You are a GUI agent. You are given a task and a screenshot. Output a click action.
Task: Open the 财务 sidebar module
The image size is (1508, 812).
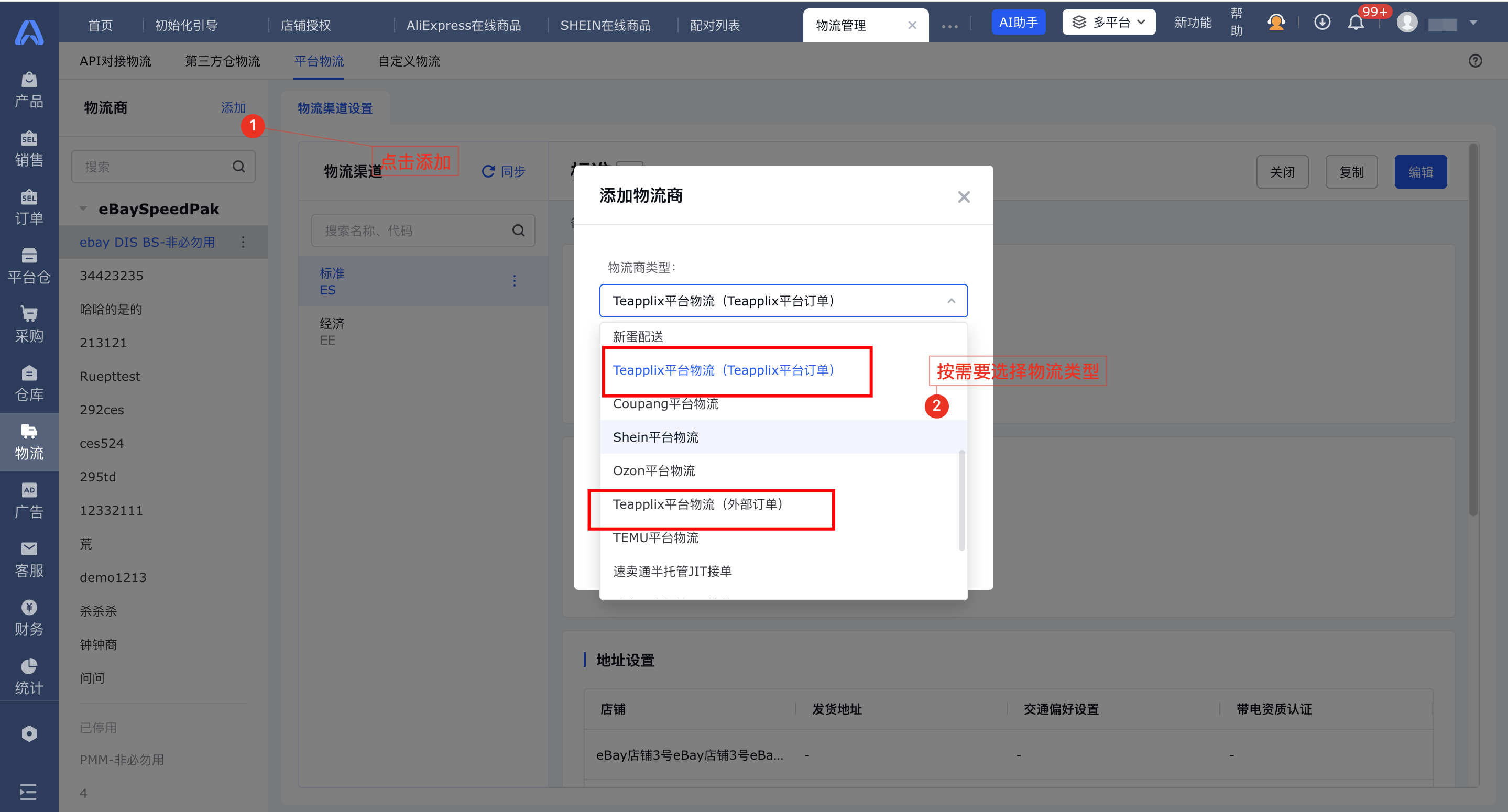[x=29, y=618]
